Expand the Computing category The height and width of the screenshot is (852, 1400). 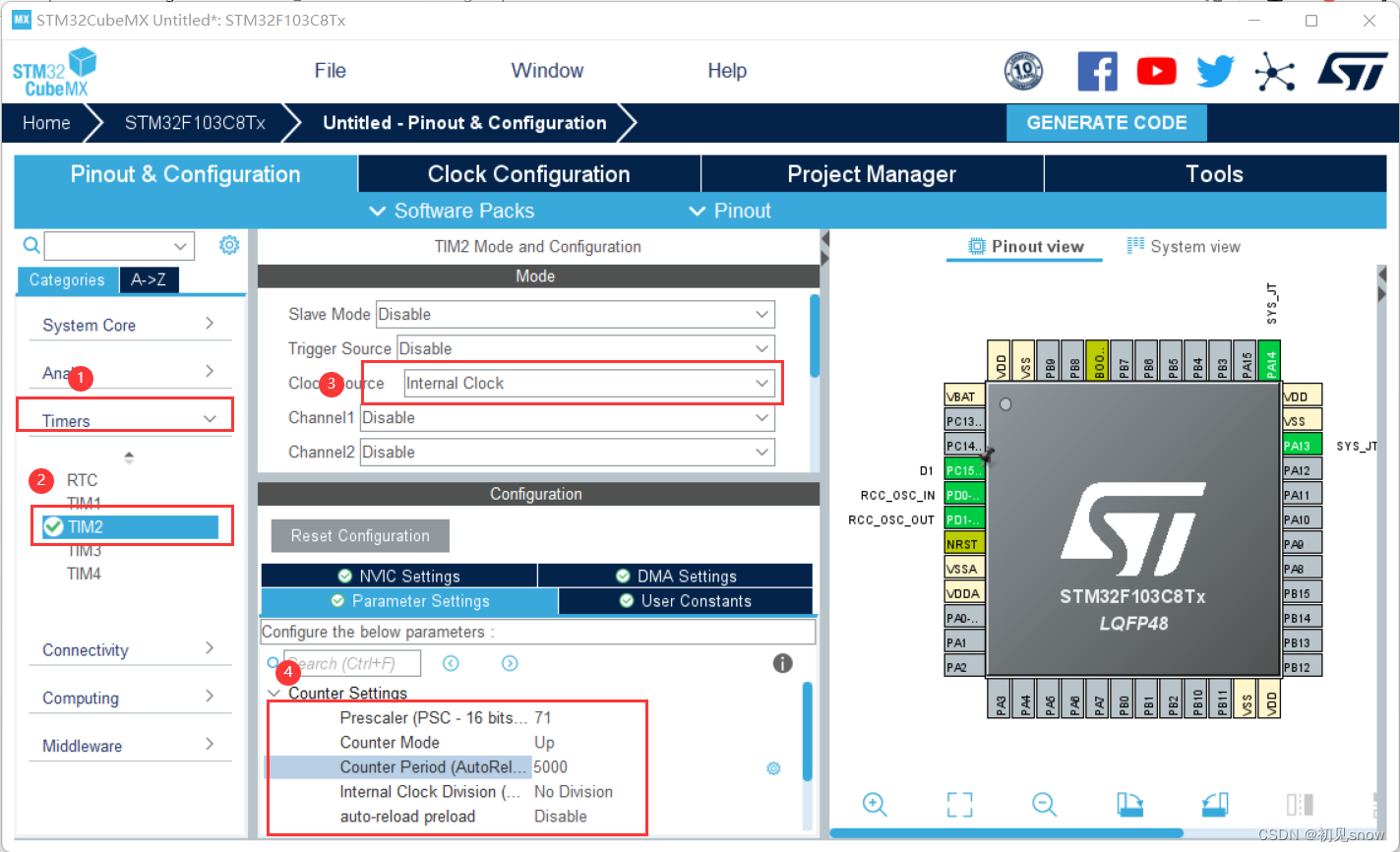click(129, 698)
